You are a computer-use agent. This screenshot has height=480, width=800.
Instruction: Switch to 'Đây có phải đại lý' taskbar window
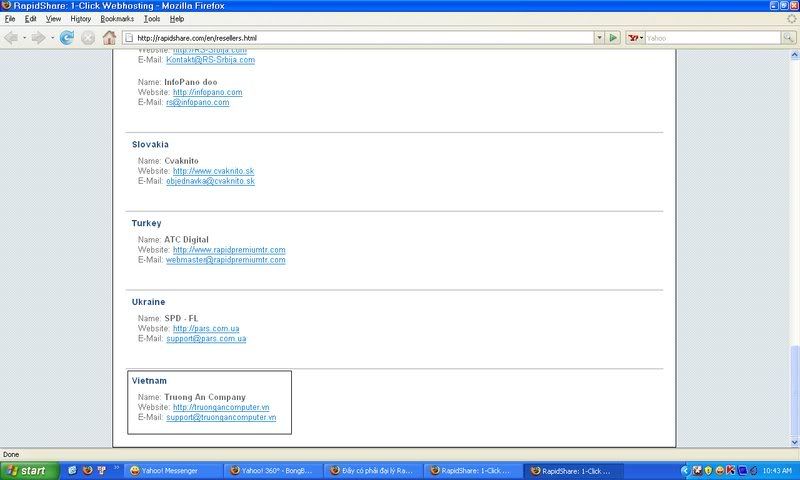(373, 471)
